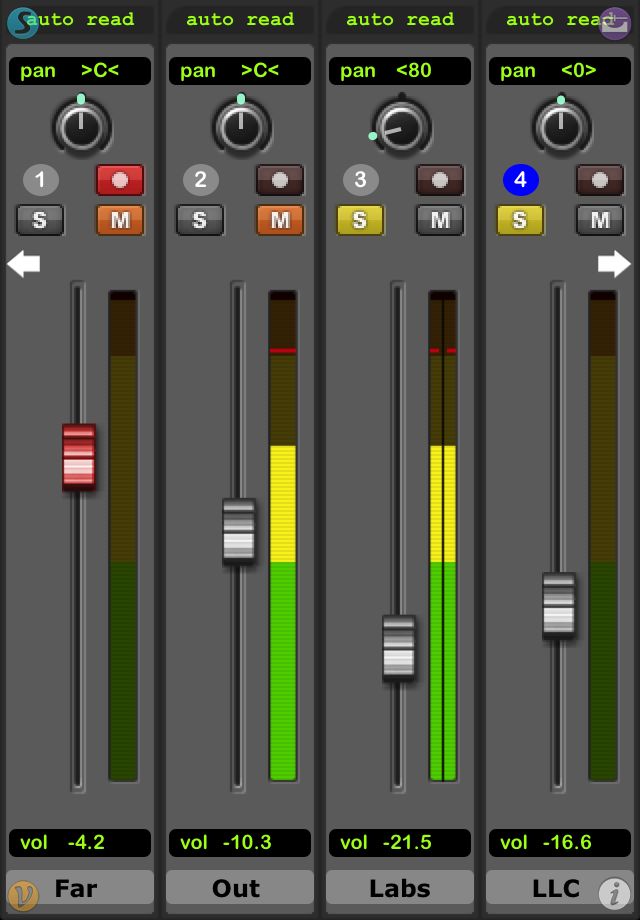Arm record on the Out track

(280, 180)
